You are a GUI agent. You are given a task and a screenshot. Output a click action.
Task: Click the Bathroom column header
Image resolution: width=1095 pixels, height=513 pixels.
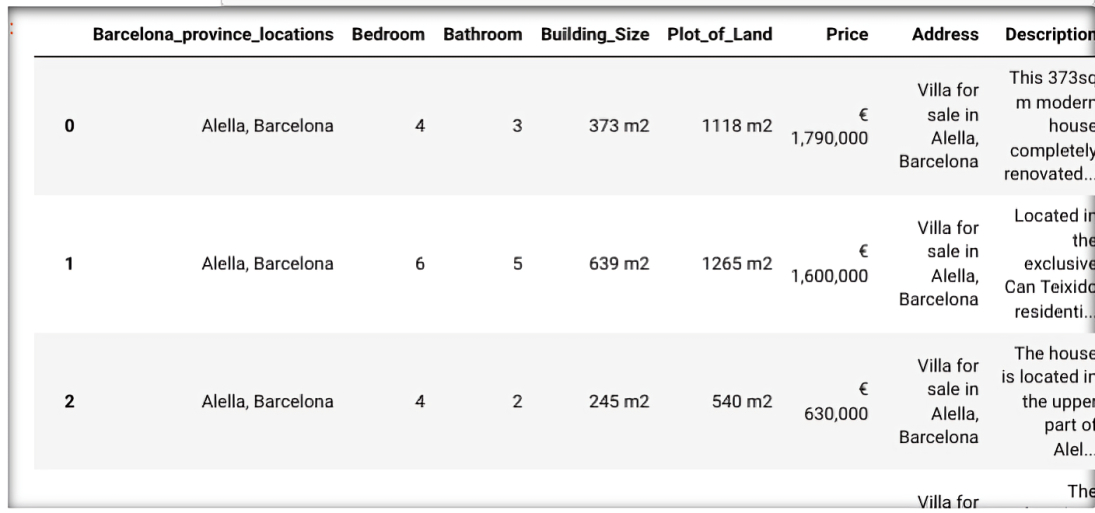(x=483, y=35)
